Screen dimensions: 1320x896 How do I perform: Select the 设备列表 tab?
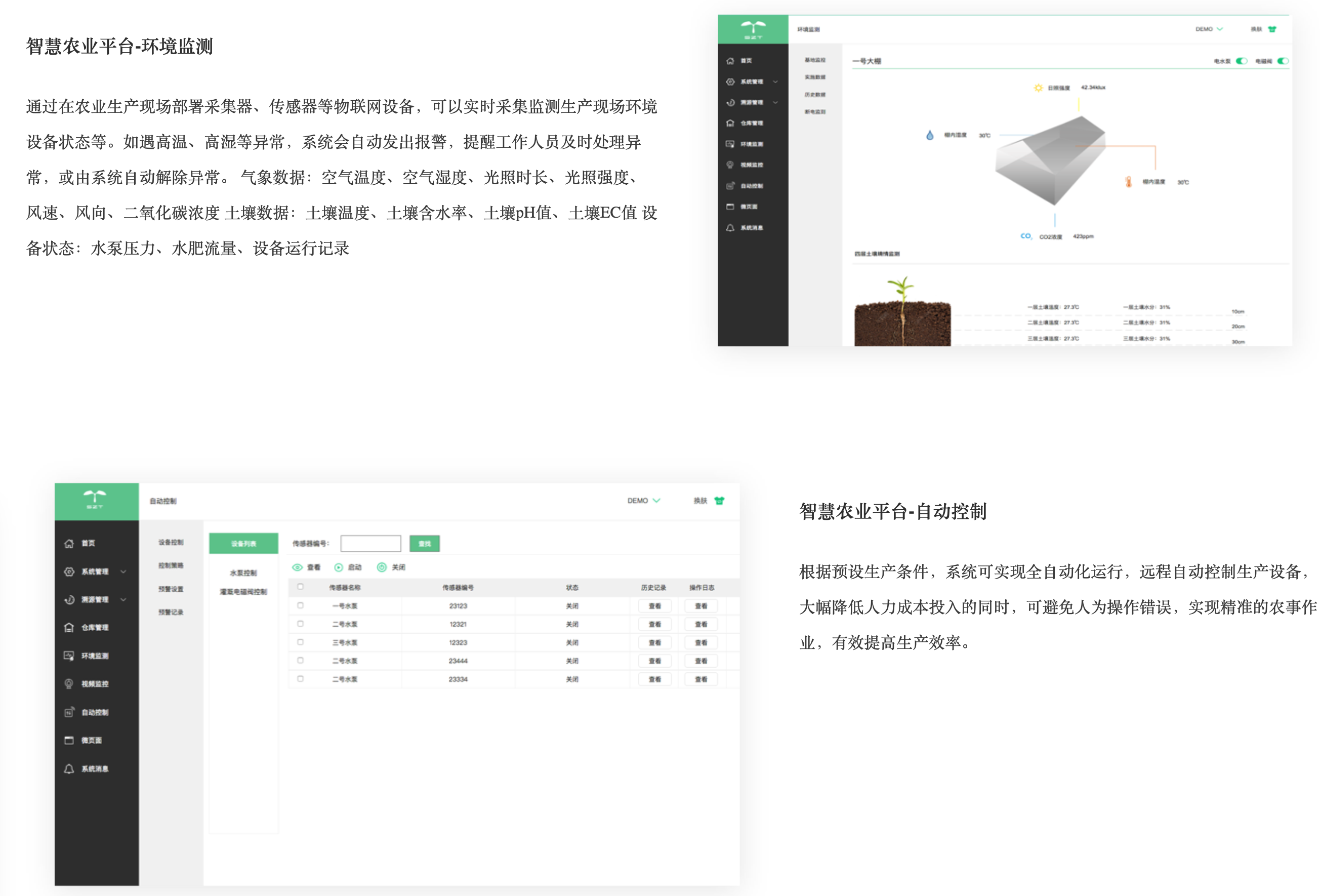(243, 543)
